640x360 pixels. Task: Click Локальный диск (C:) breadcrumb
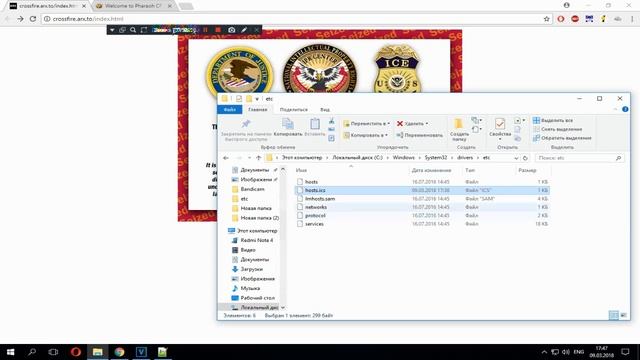tap(357, 158)
